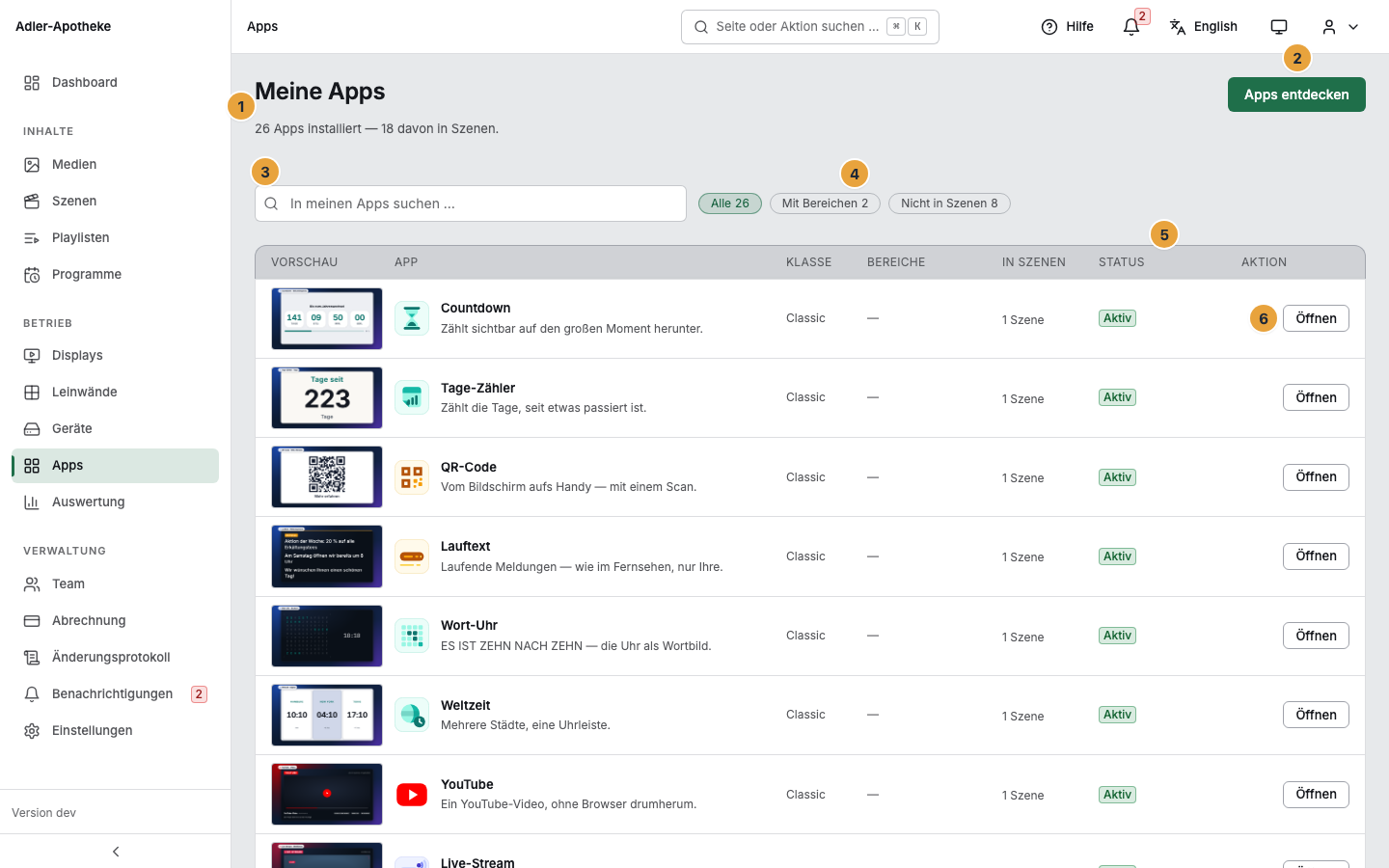1389x868 pixels.
Task: Open the Countdown app with Öffnen
Action: click(x=1316, y=318)
